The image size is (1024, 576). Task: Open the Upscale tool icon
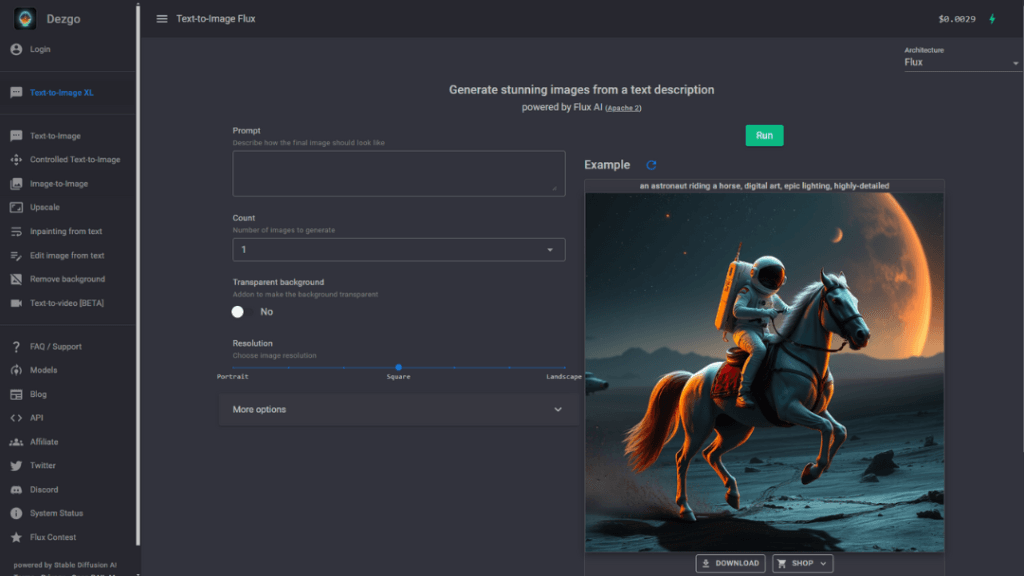click(16, 207)
